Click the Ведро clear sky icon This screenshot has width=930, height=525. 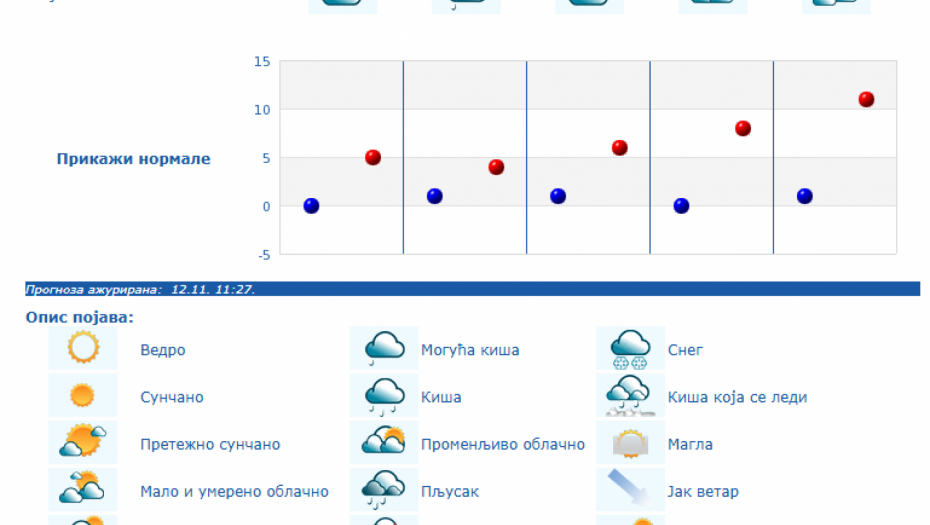point(82,349)
